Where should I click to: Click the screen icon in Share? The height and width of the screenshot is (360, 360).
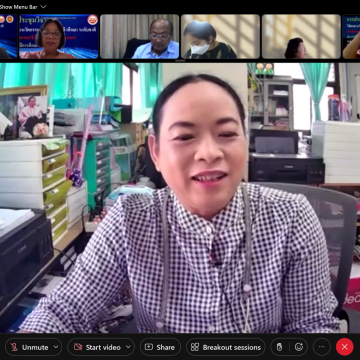149,347
